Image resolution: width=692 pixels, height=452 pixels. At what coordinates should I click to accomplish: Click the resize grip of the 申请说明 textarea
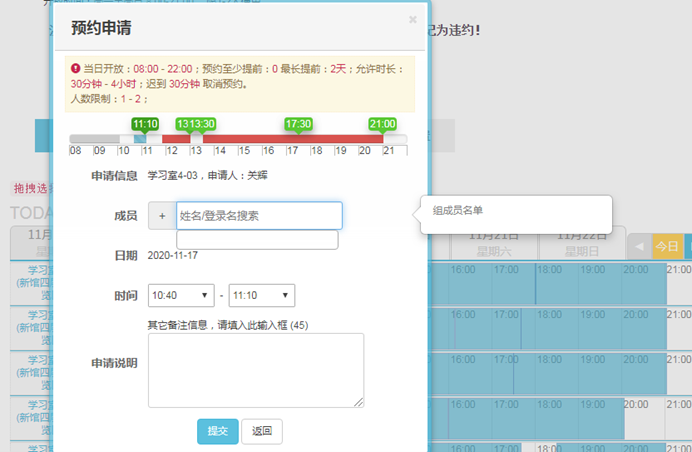[359, 402]
